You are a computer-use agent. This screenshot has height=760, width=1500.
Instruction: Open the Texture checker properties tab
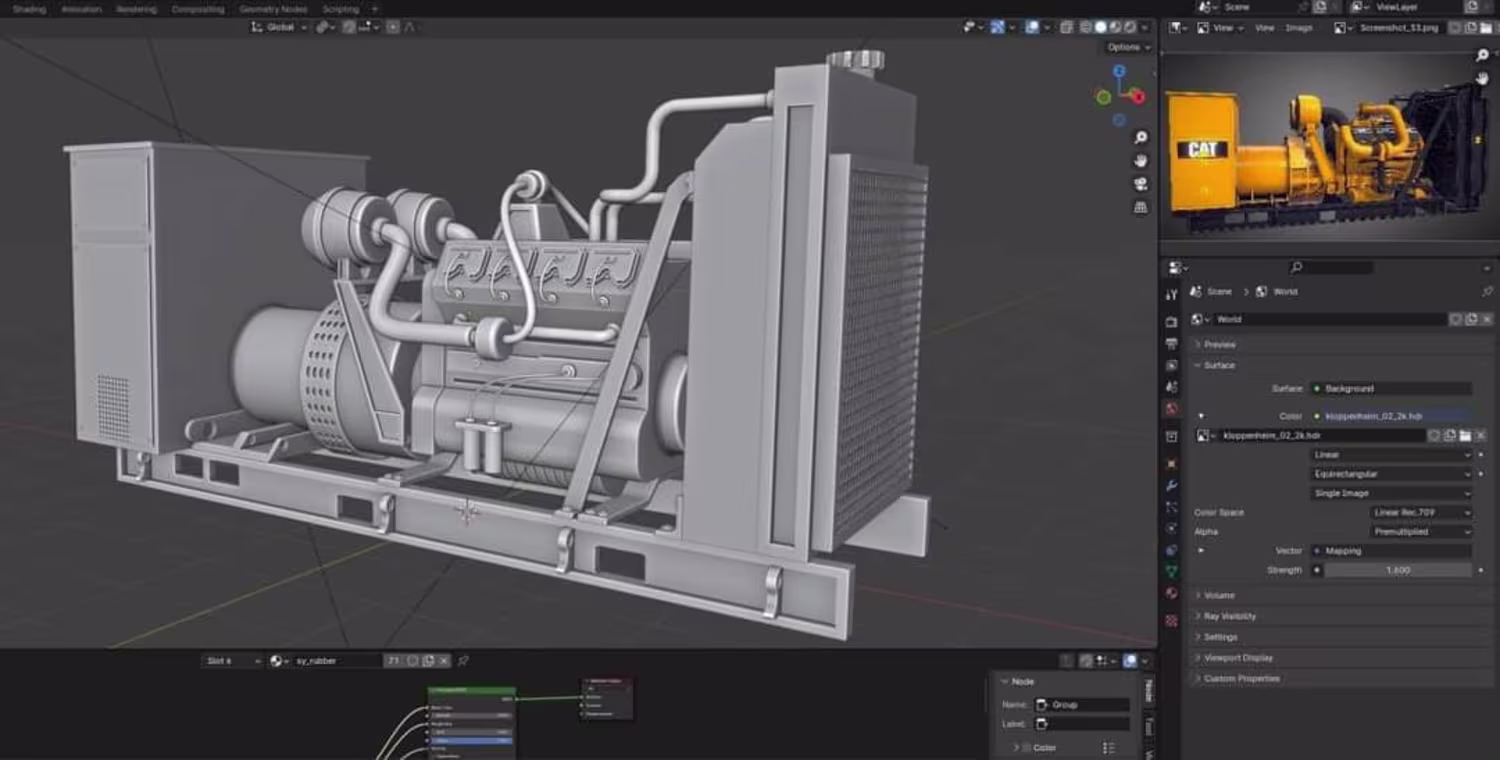click(x=1172, y=621)
